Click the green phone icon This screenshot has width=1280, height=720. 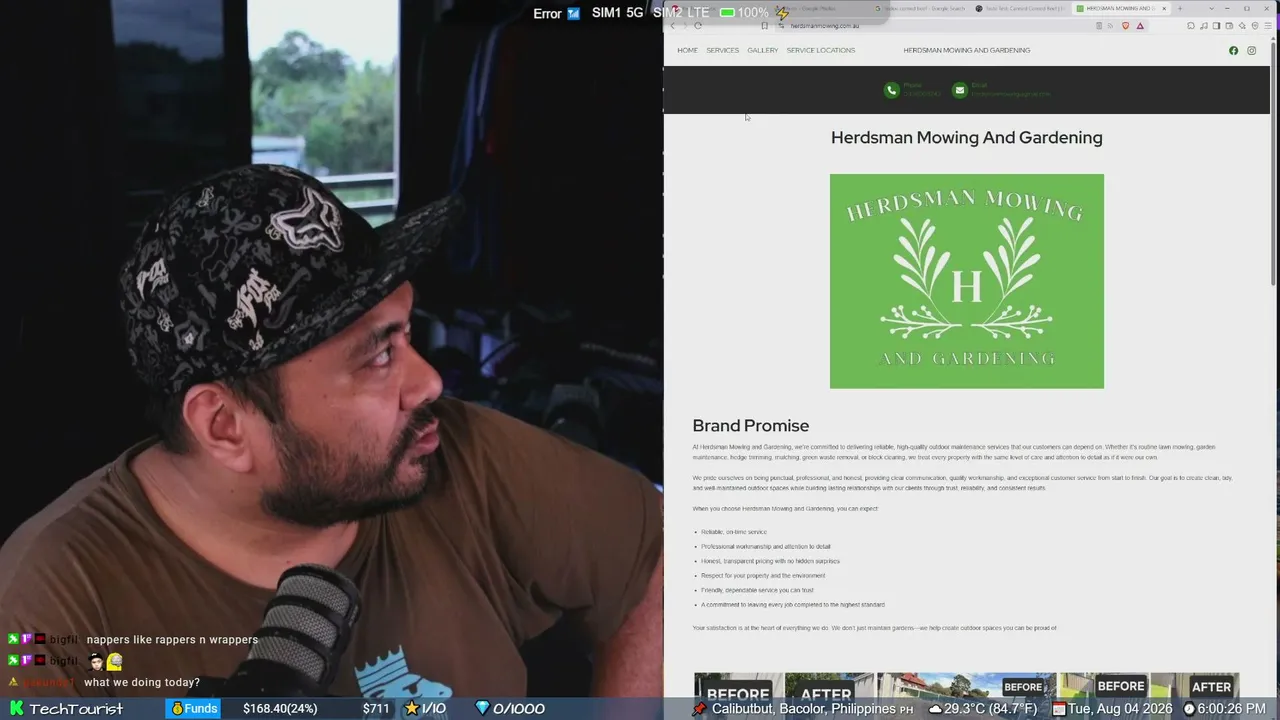tap(891, 90)
